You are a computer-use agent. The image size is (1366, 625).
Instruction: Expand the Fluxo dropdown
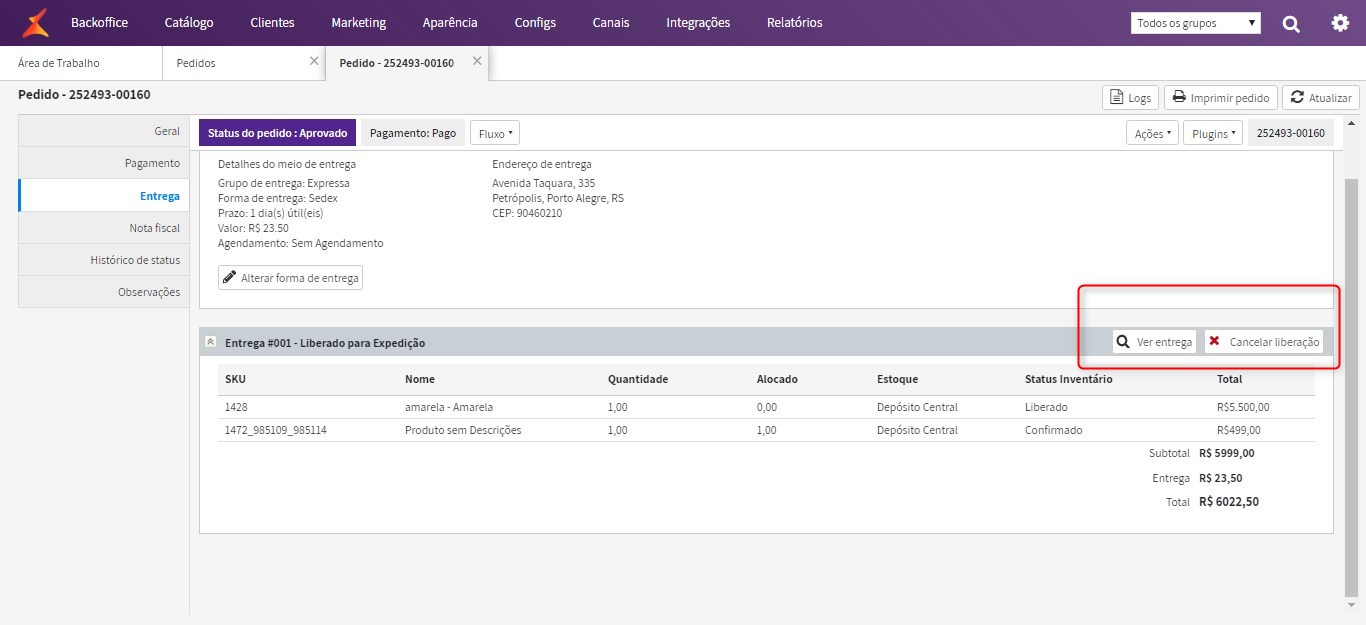click(x=495, y=133)
